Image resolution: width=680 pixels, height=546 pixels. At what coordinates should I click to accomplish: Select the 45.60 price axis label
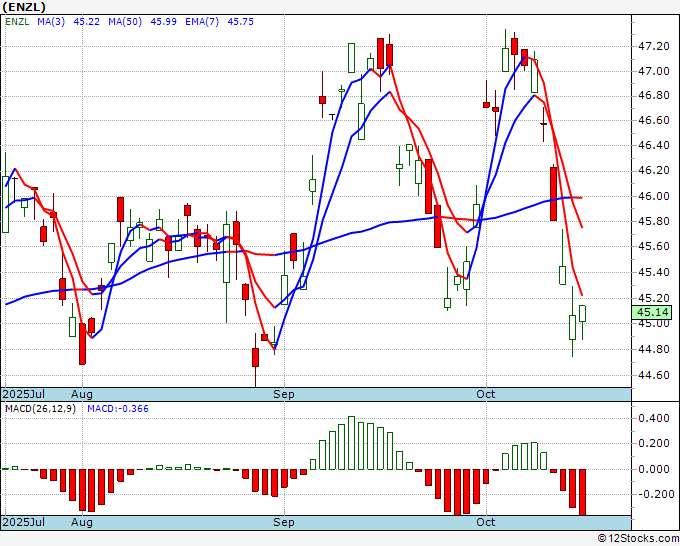point(654,246)
